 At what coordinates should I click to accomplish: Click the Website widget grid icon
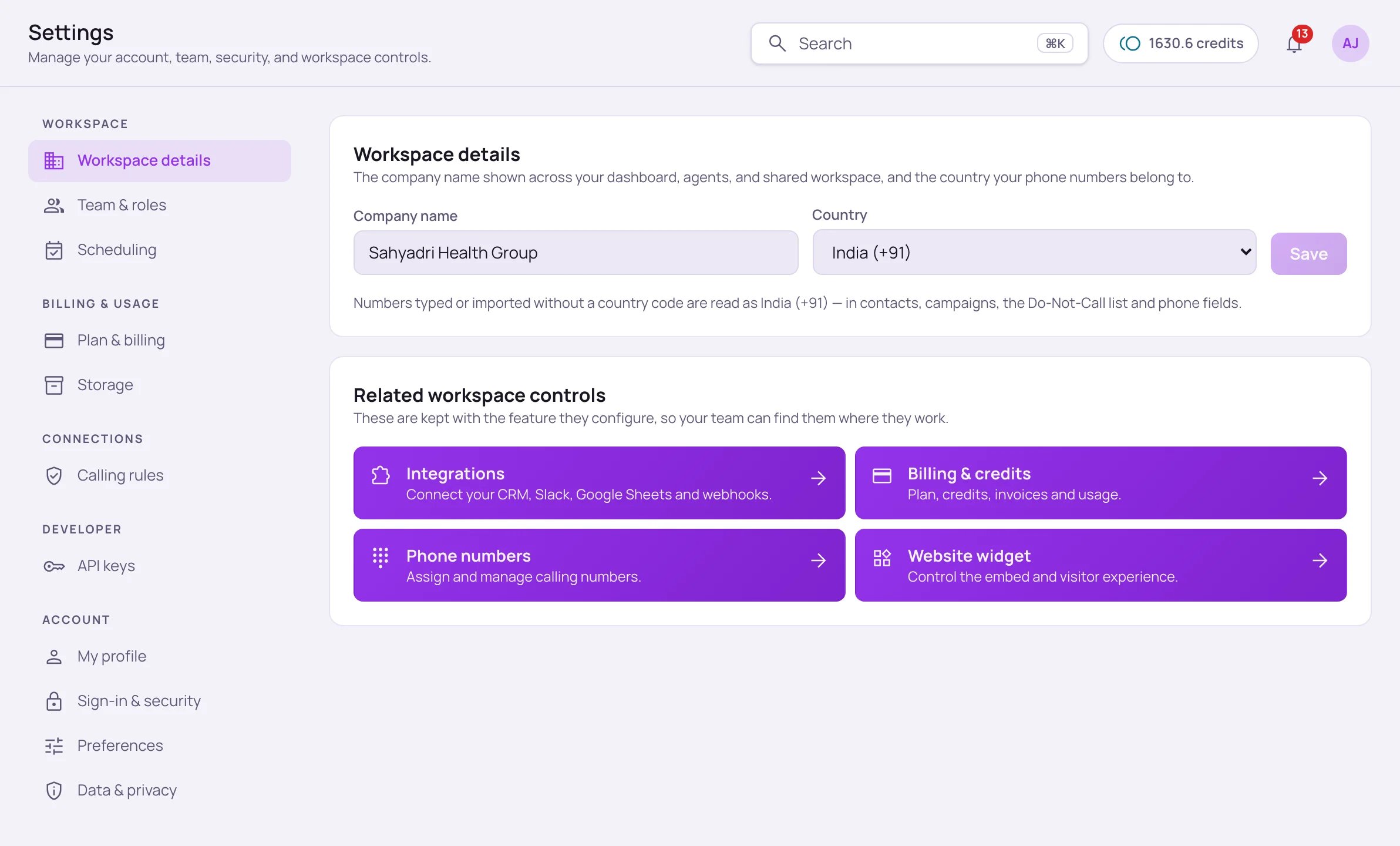[x=882, y=557]
